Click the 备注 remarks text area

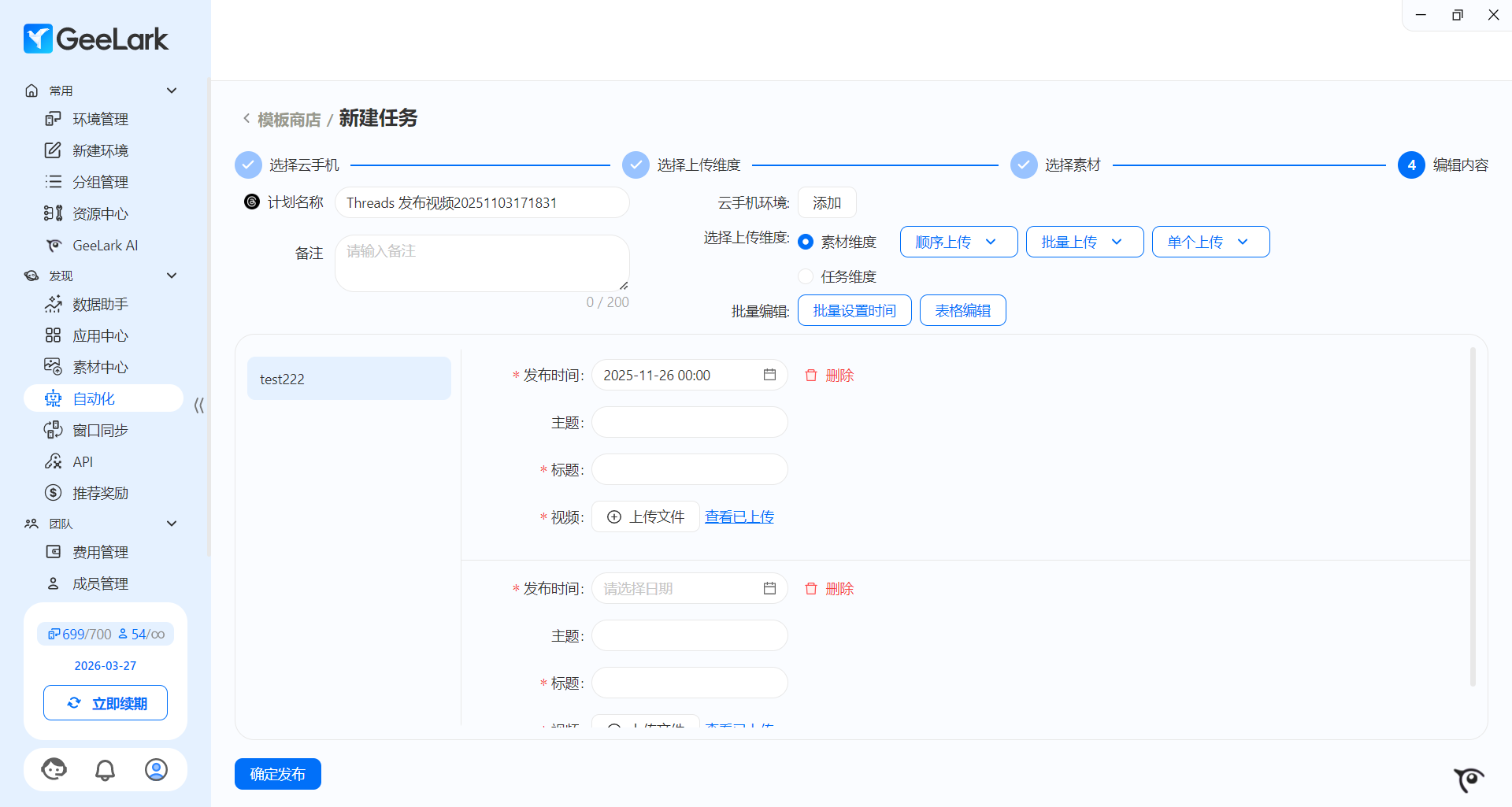[x=481, y=263]
